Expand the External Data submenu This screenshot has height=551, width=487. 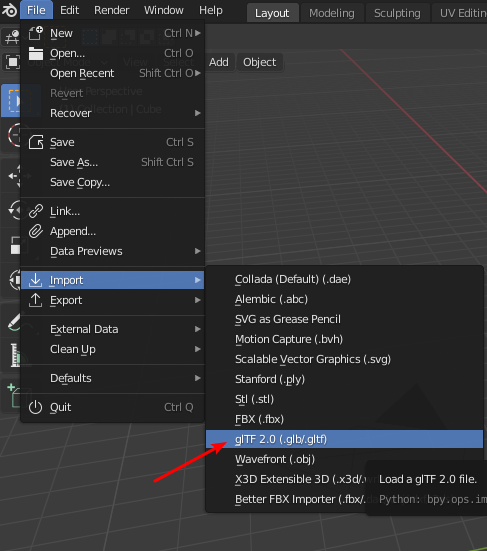pos(112,329)
